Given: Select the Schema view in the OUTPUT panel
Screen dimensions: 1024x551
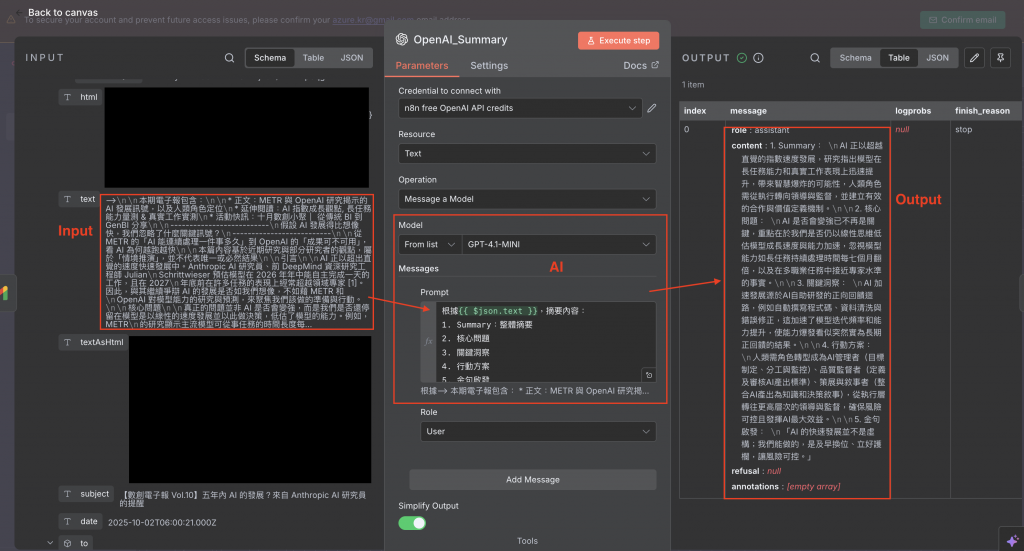Looking at the screenshot, I should (x=856, y=58).
